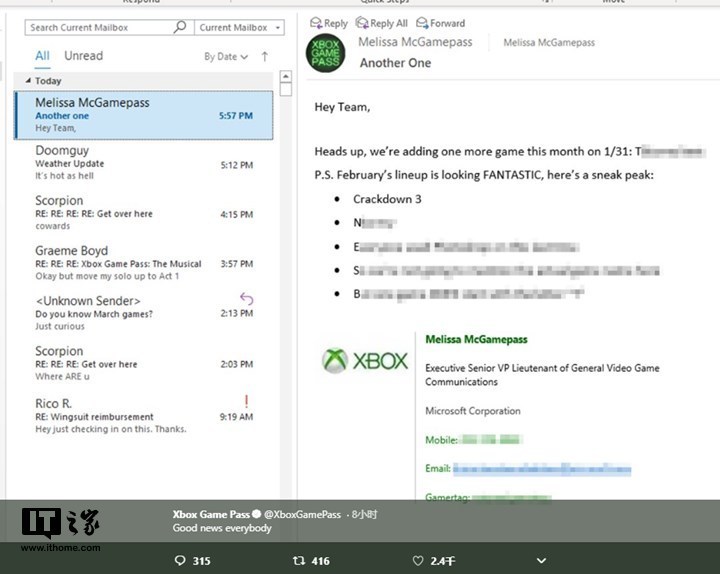Screen dimensions: 720x574
Task: Collapse the Today group
Action: click(x=28, y=81)
